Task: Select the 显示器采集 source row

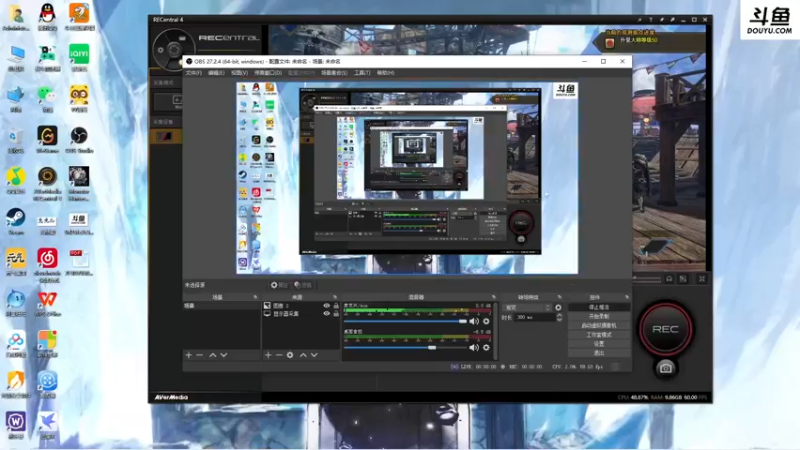Action: [x=301, y=314]
